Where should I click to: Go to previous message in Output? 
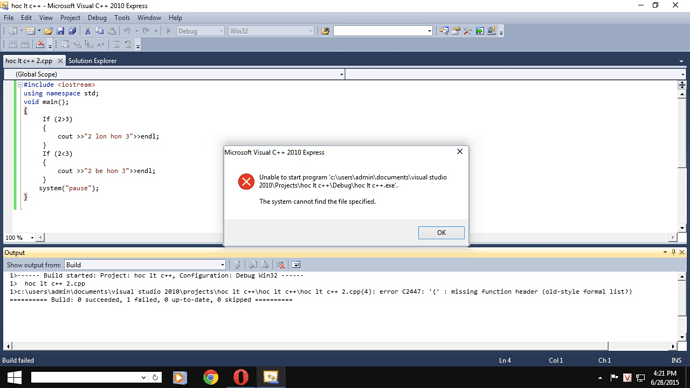(253, 265)
